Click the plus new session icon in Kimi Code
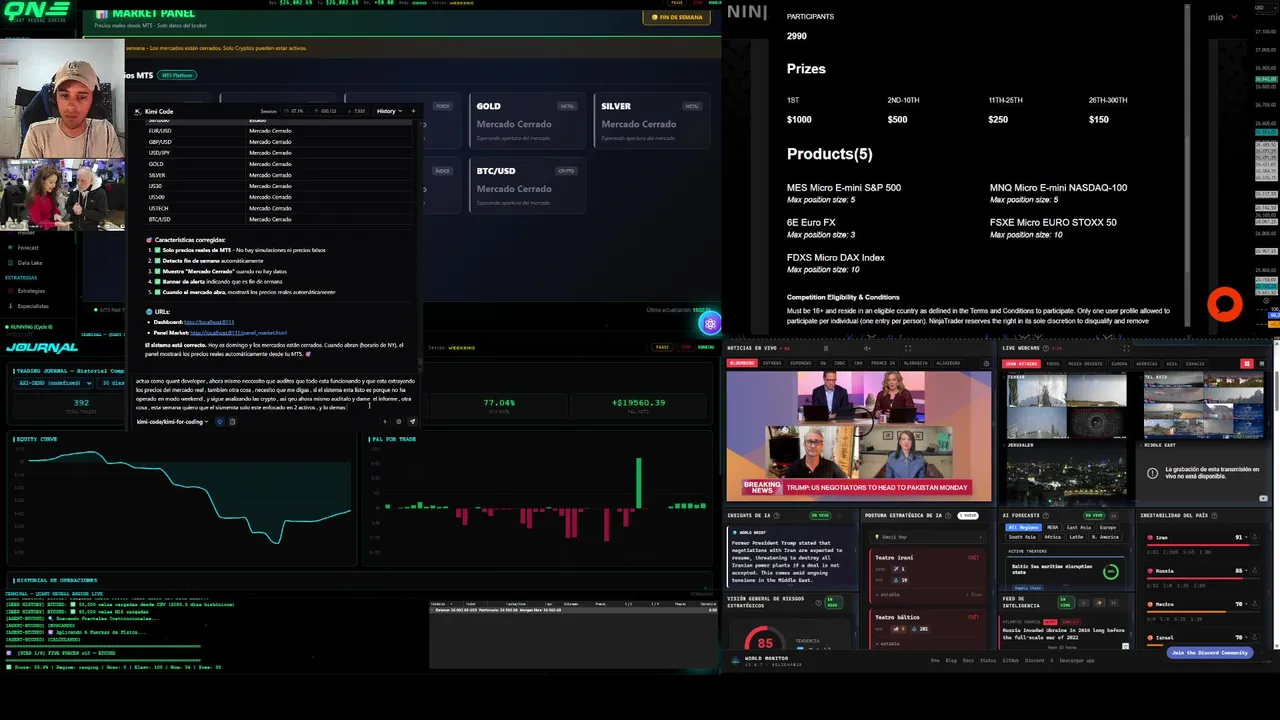Image resolution: width=1280 pixels, height=720 pixels. click(412, 111)
